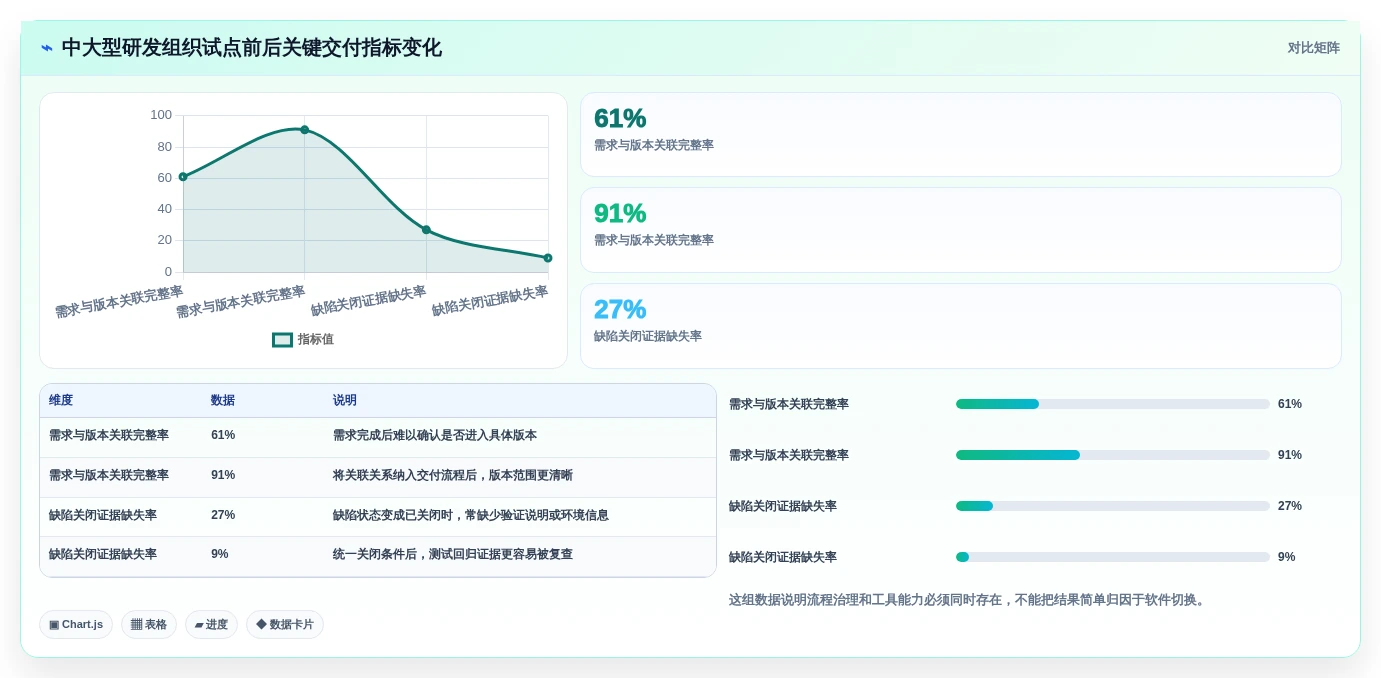The height and width of the screenshot is (678, 1381).
Task: Click the Chart.js tag chip
Action: tap(76, 625)
